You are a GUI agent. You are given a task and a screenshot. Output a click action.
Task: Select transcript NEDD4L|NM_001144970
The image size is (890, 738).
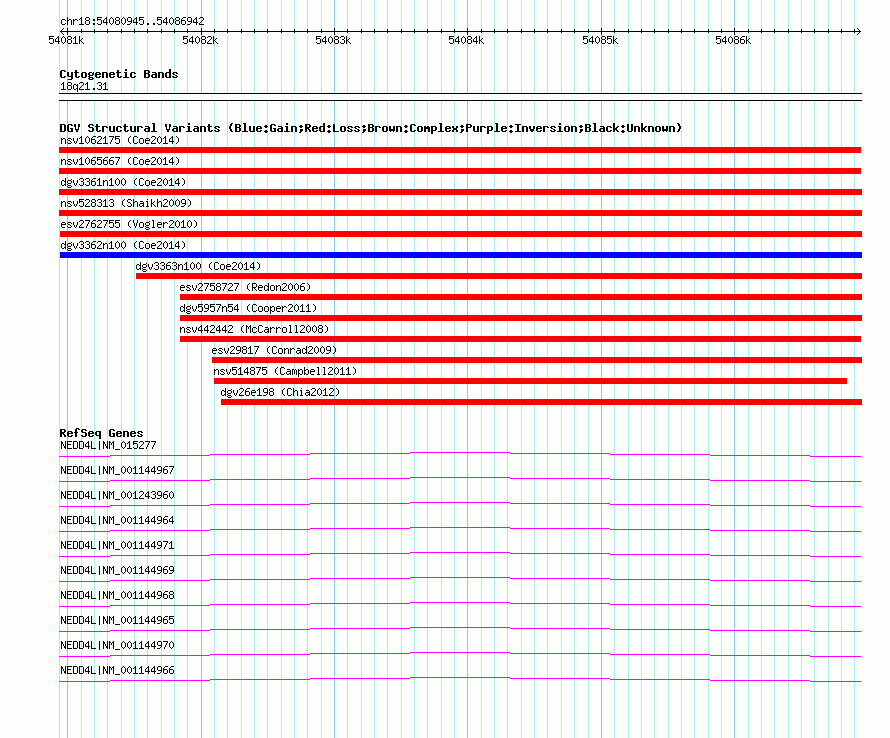click(117, 645)
